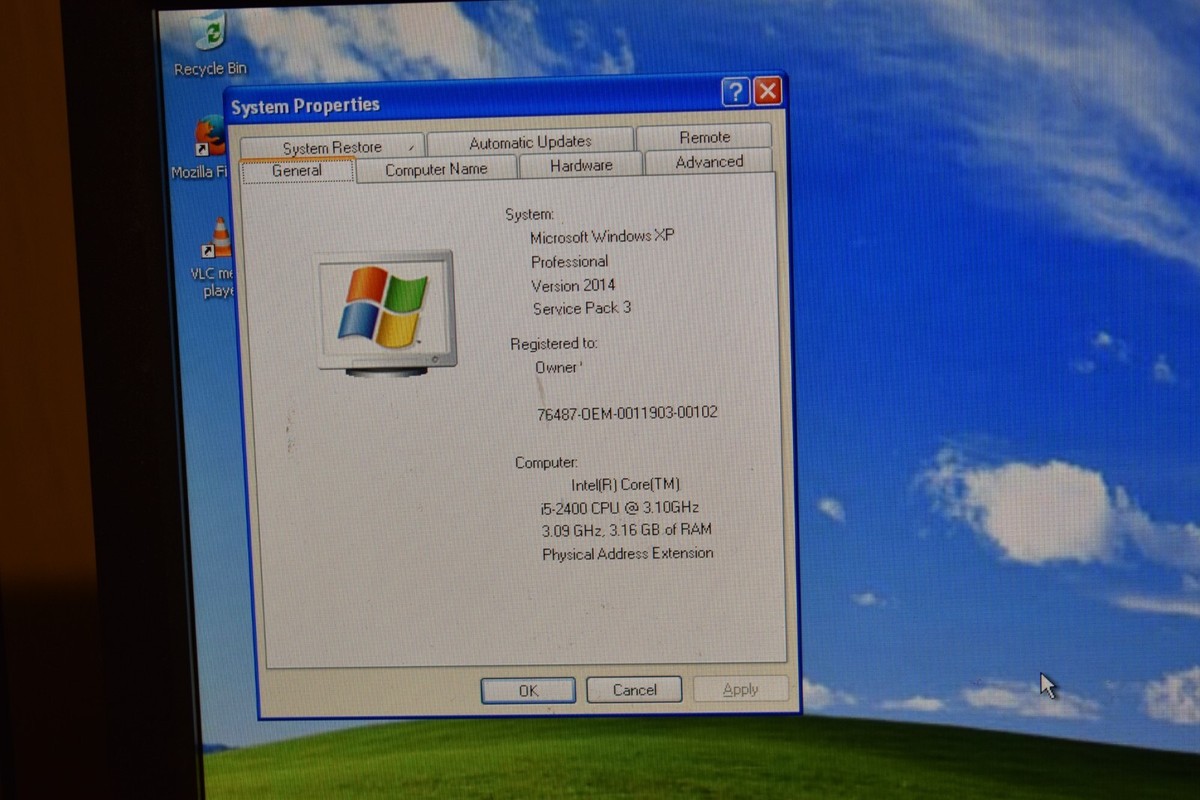This screenshot has height=800, width=1200.
Task: Select the General tab
Action: [x=297, y=171]
